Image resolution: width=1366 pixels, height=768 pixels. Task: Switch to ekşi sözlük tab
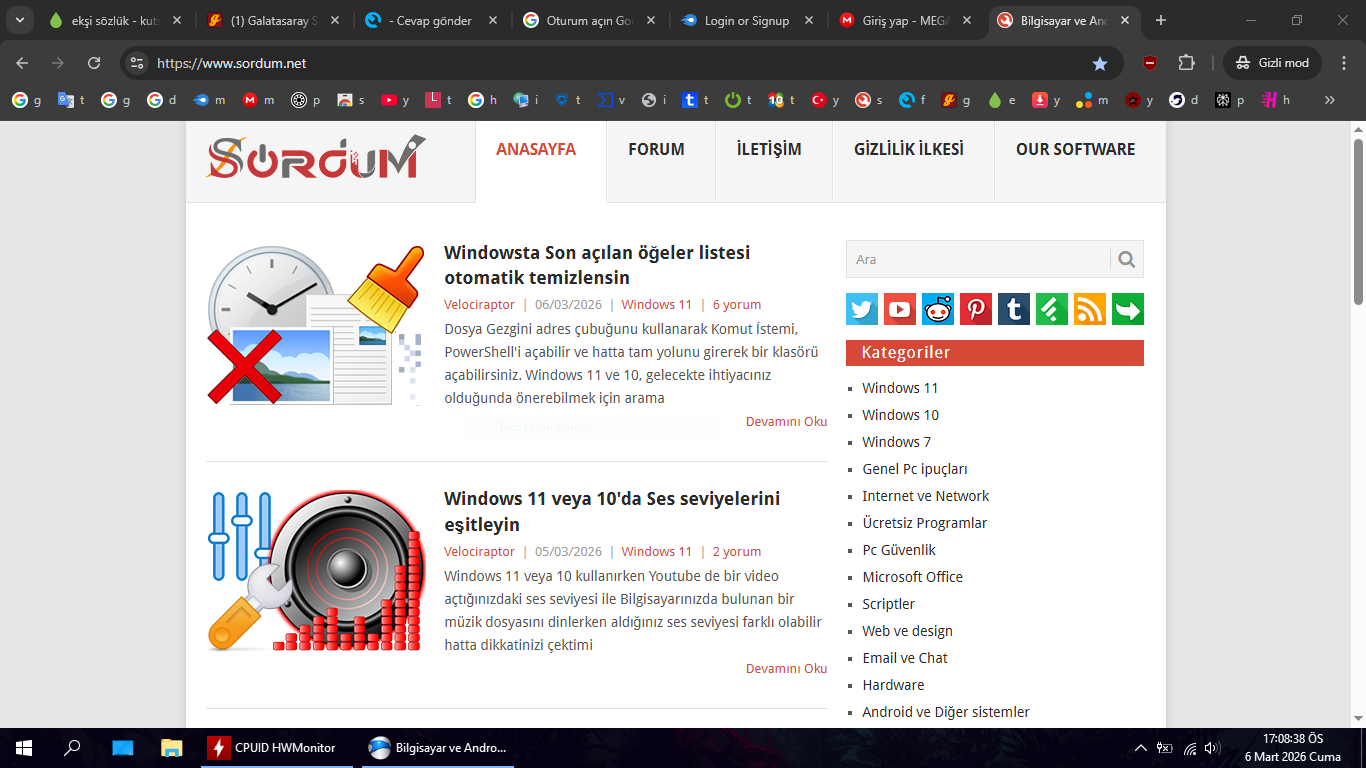(115, 20)
